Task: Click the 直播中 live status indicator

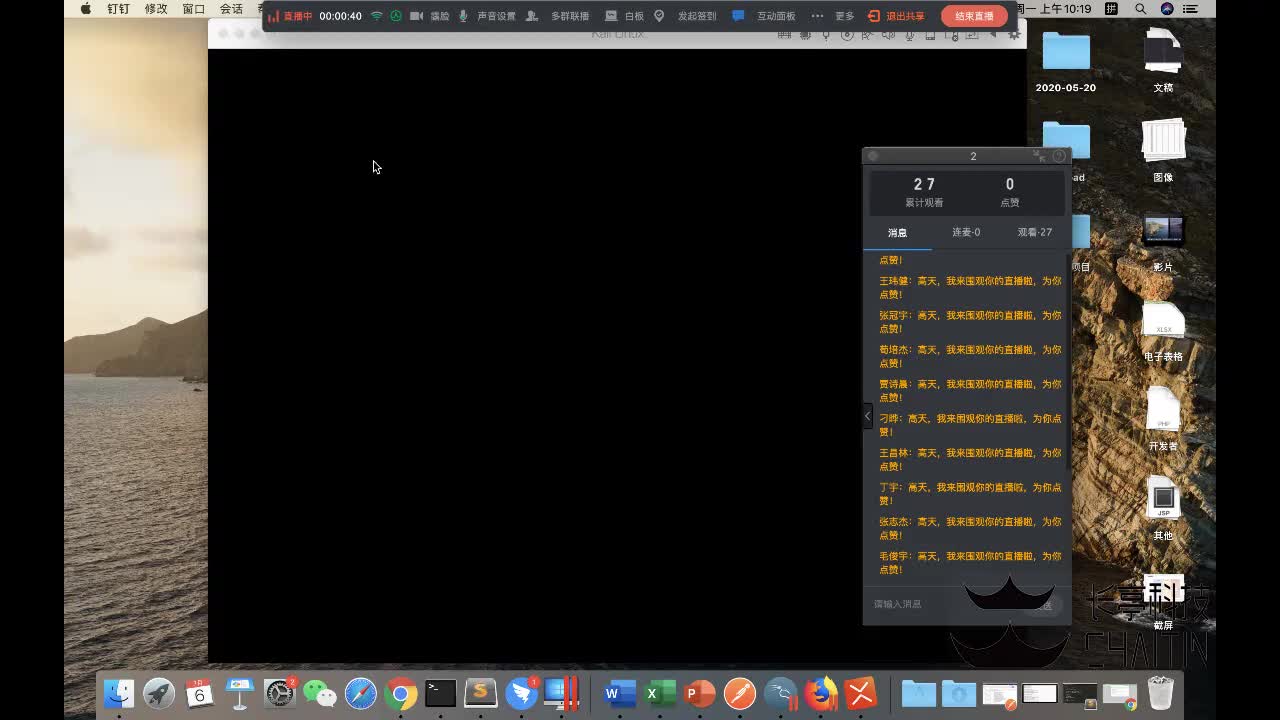Action: click(290, 16)
